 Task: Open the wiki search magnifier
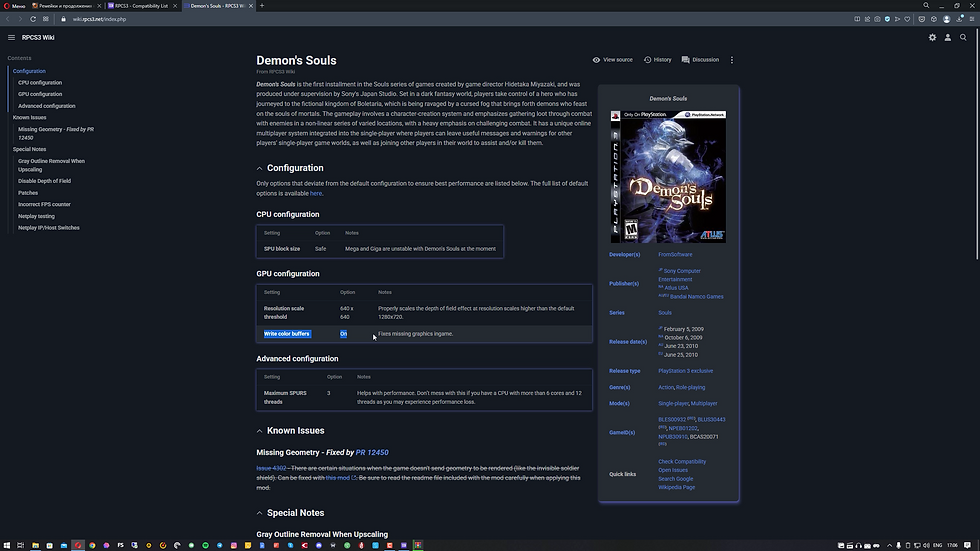(963, 37)
